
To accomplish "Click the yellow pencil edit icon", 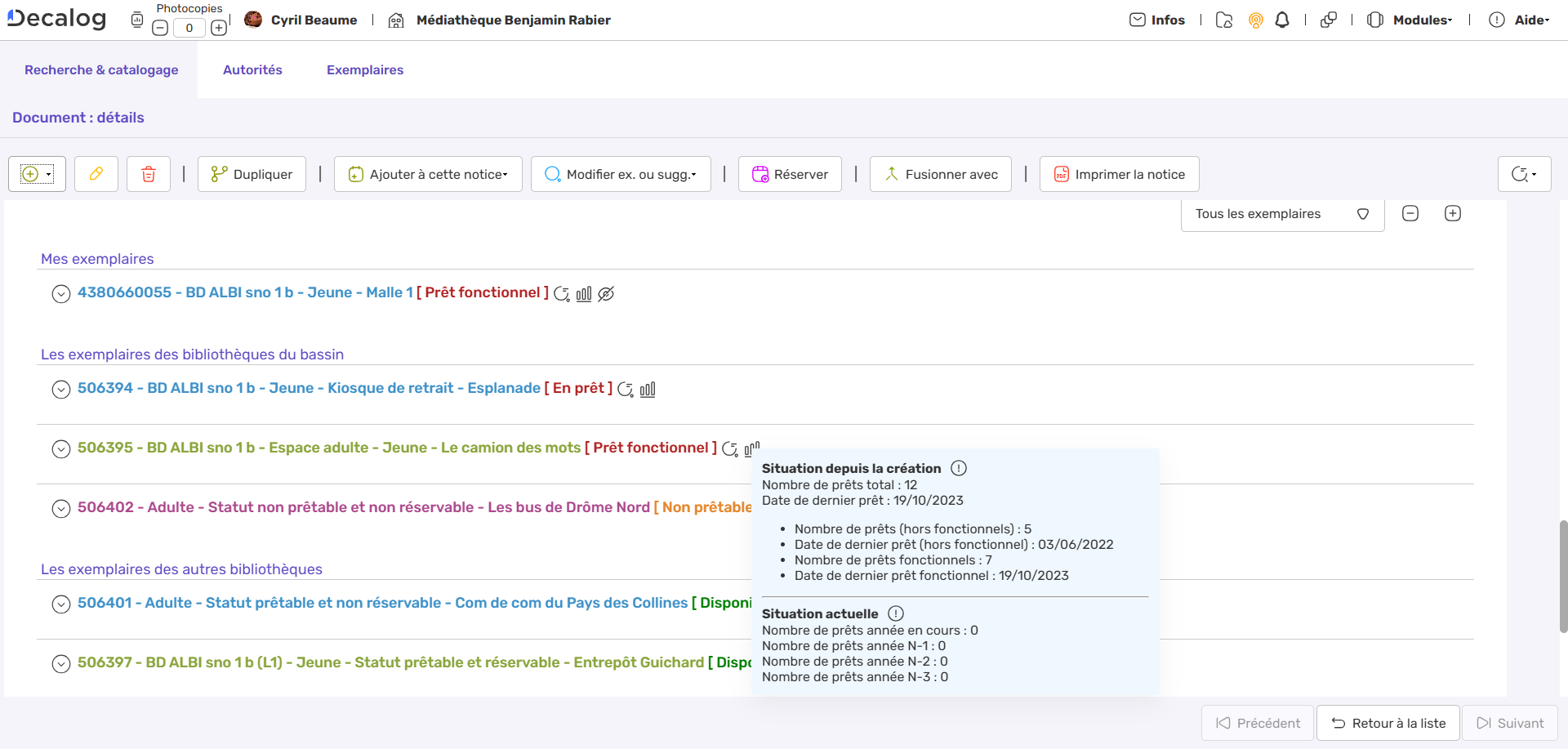I will [96, 174].
